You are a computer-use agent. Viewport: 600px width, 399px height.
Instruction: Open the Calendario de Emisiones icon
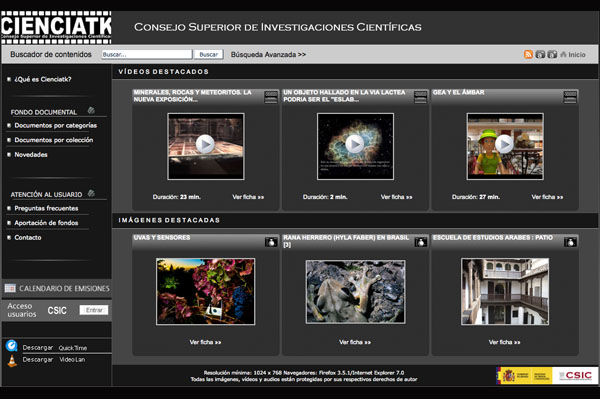(x=10, y=288)
